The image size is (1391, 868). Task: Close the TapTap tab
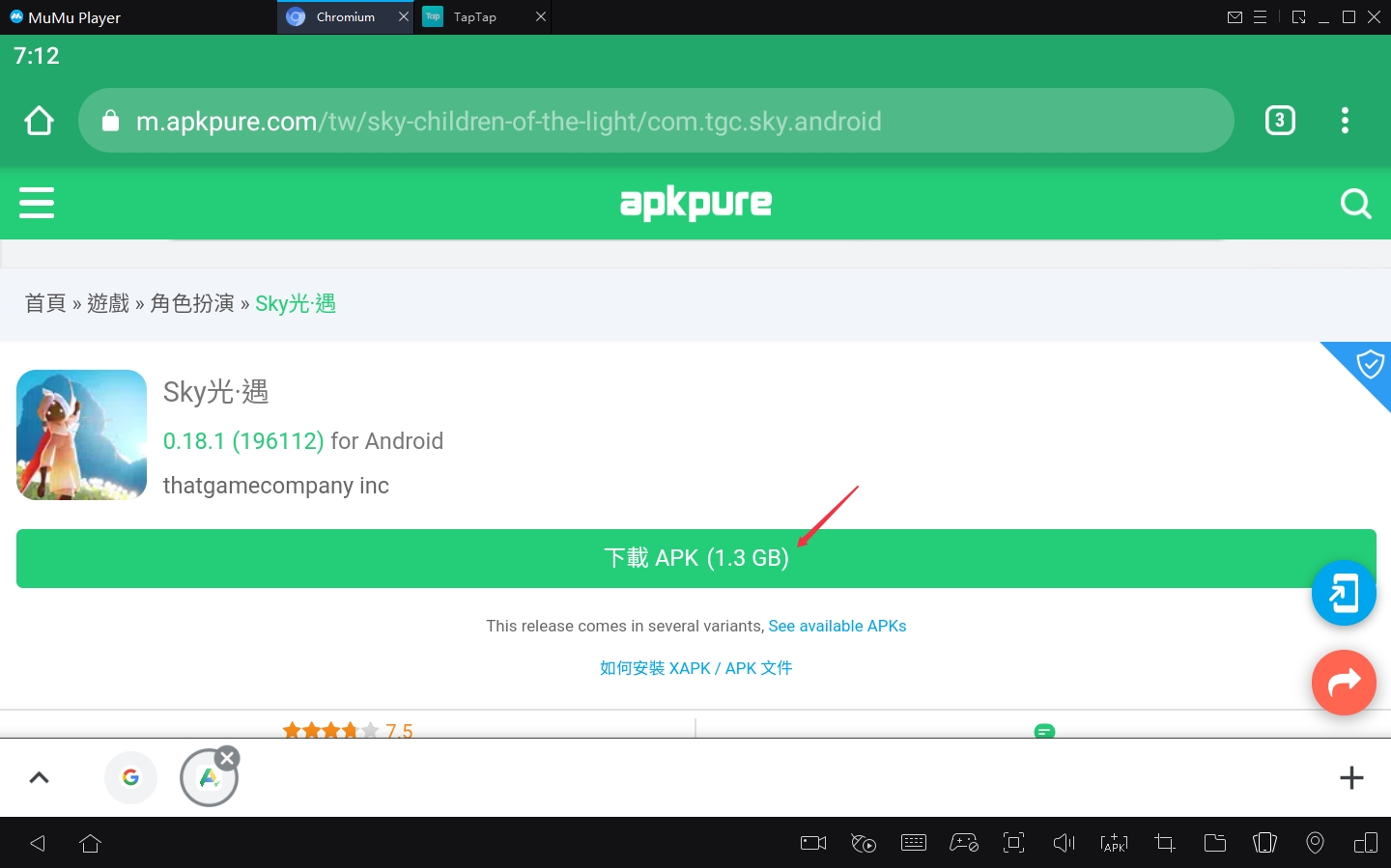point(541,17)
